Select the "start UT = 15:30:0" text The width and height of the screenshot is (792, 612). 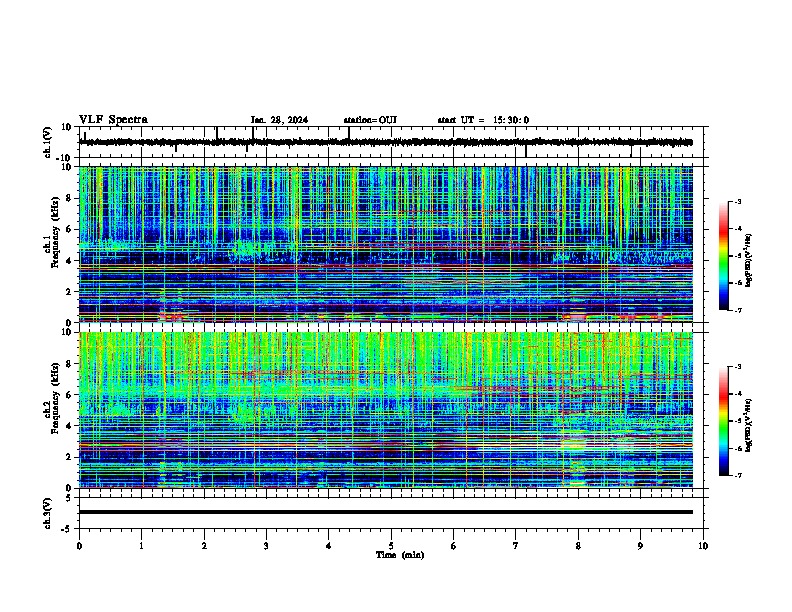point(483,120)
